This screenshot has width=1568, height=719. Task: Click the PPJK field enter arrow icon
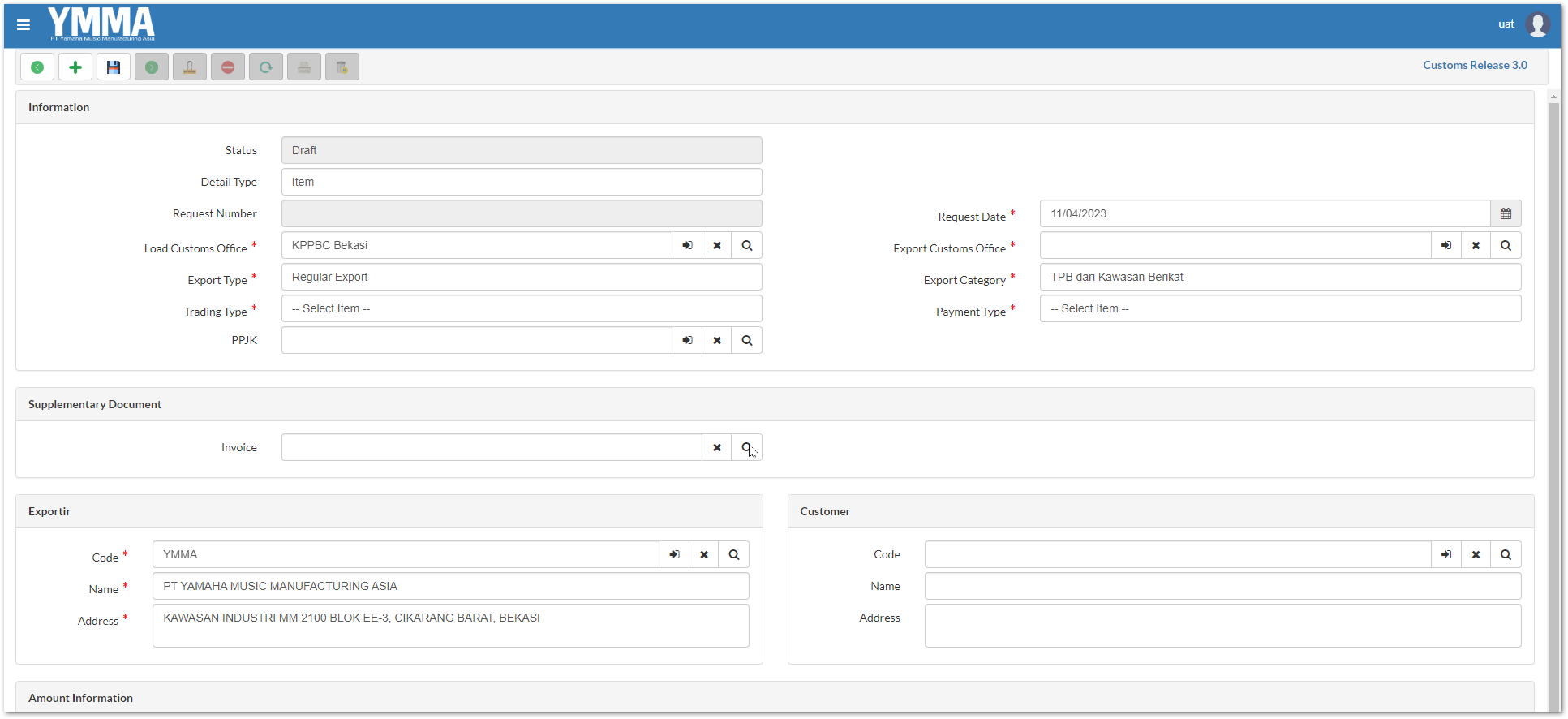tap(687, 341)
